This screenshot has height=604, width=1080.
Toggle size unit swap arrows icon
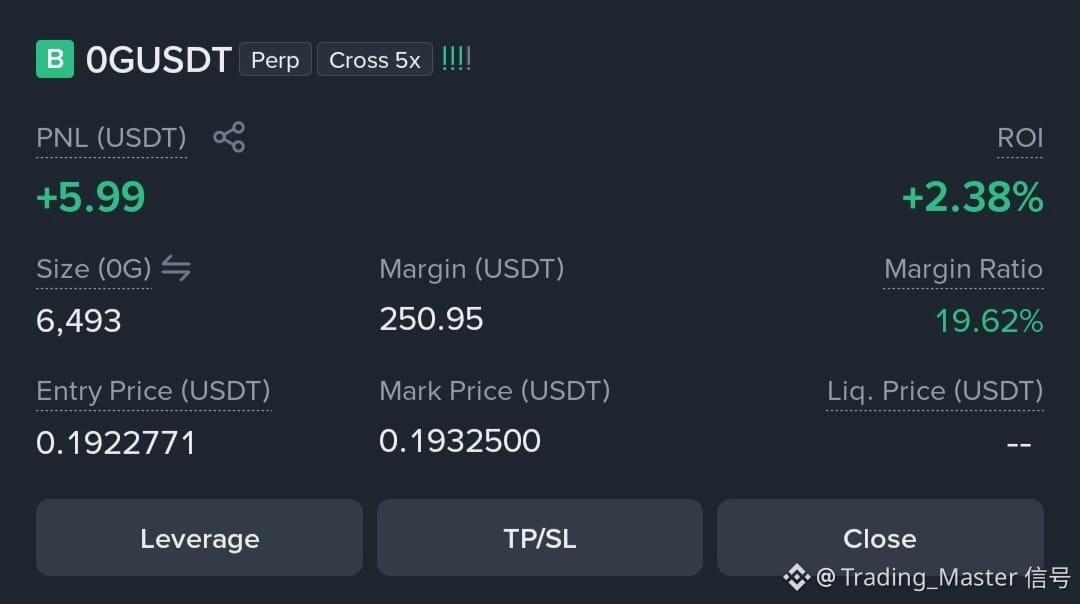pyautogui.click(x=176, y=268)
